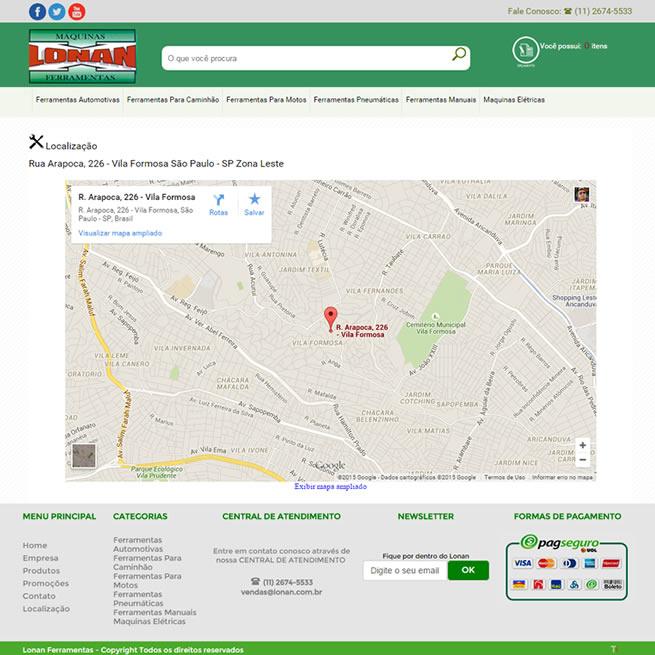The image size is (655, 655).
Task: Zoom out the map with minus button
Action: pos(583,460)
